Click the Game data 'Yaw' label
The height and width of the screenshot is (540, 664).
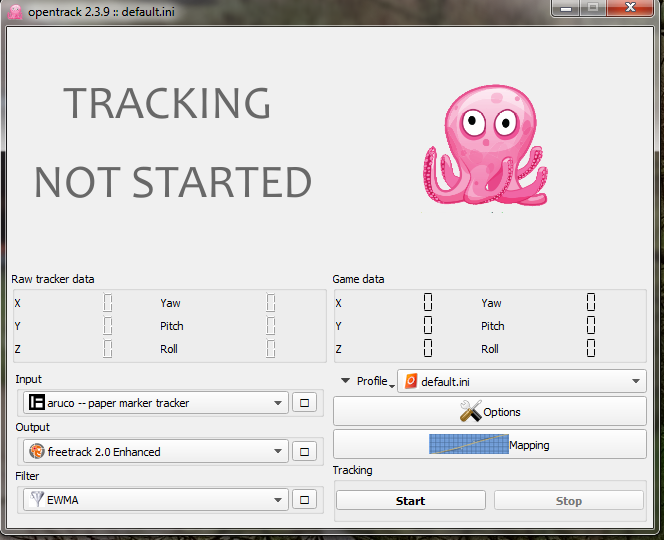click(x=491, y=303)
